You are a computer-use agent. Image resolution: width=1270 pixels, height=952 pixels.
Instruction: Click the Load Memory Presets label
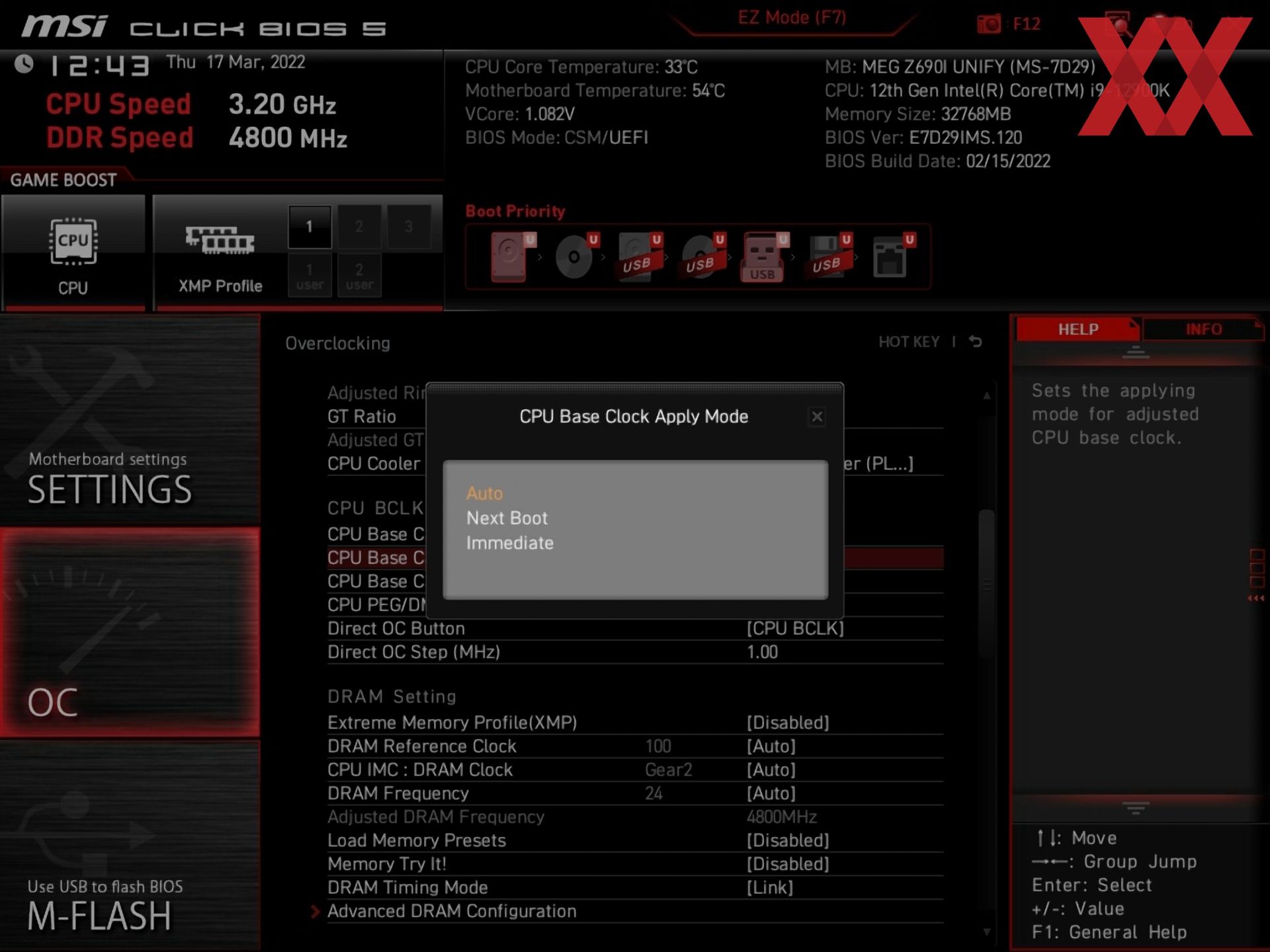(417, 840)
